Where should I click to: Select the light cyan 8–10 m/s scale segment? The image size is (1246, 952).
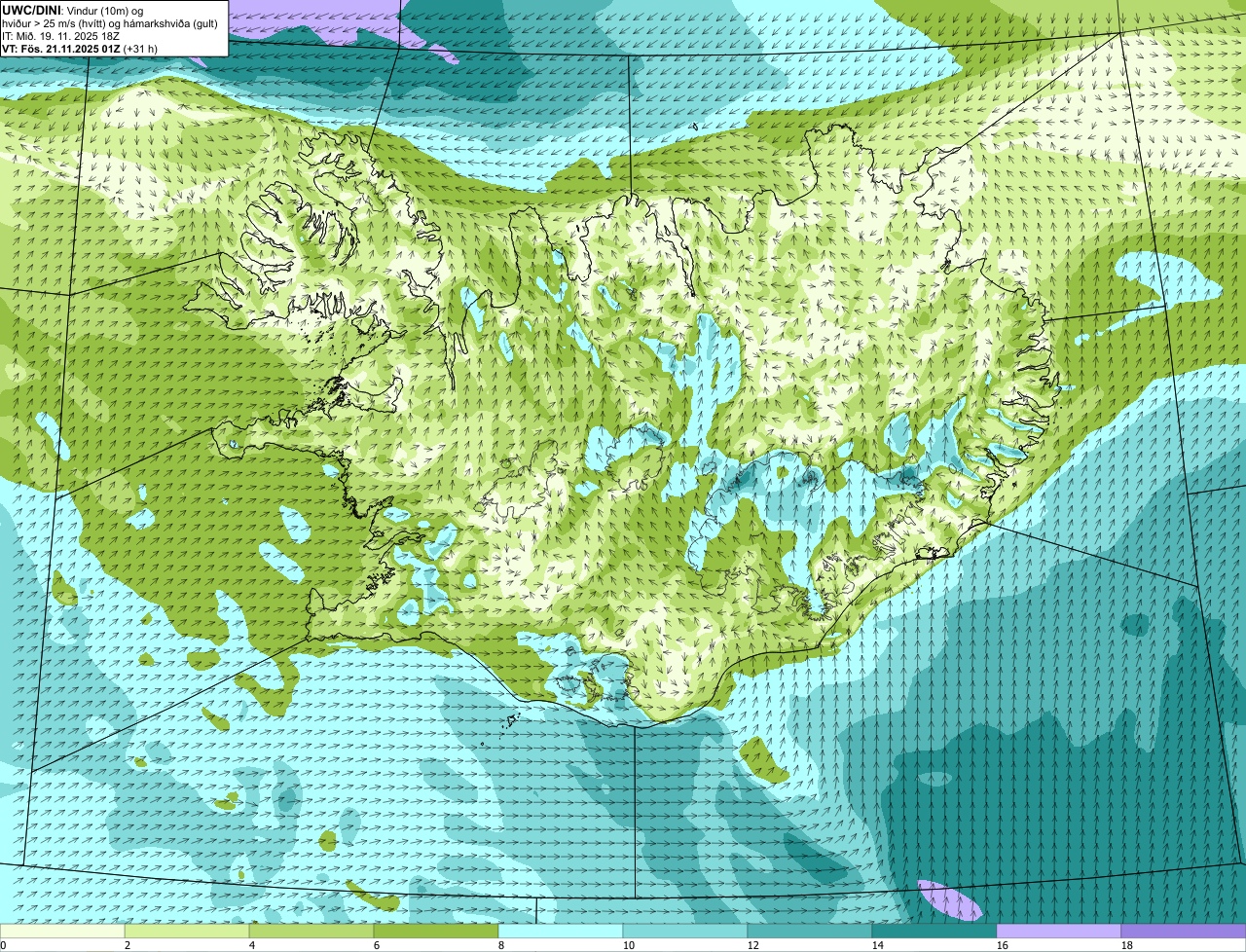click(561, 931)
